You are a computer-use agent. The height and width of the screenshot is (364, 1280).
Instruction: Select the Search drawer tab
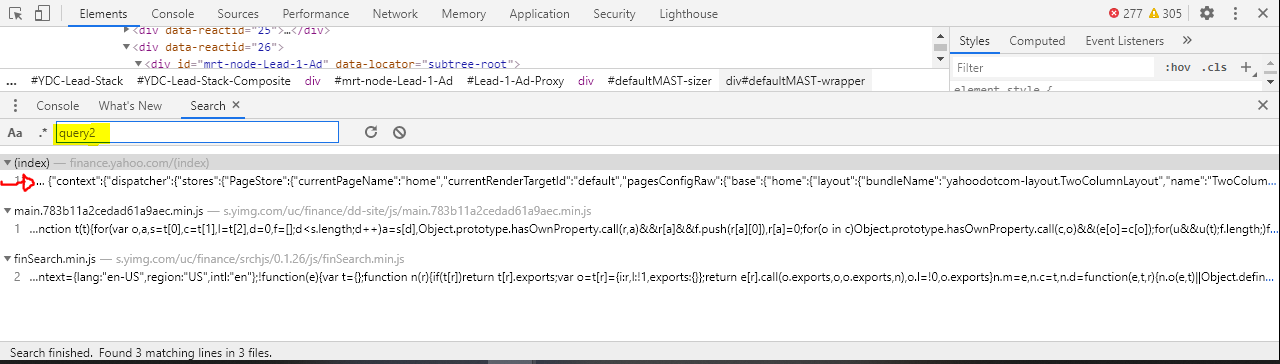(x=208, y=106)
